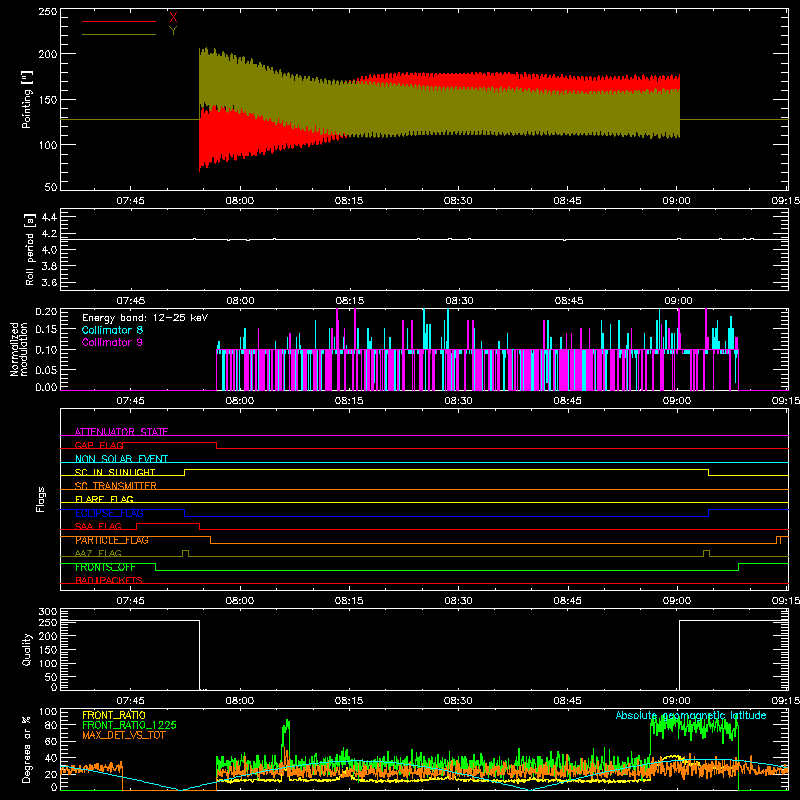The height and width of the screenshot is (800, 800).
Task: Click the 150 tick on Pointing axis
Action: tap(48, 99)
